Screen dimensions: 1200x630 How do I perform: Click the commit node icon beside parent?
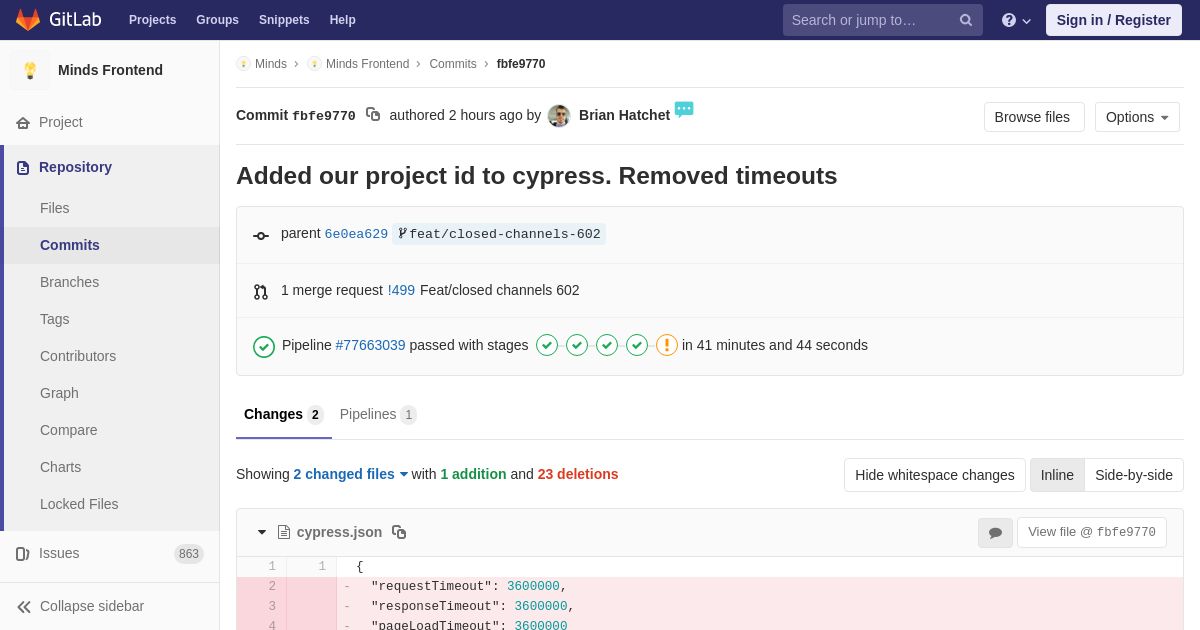point(261,236)
